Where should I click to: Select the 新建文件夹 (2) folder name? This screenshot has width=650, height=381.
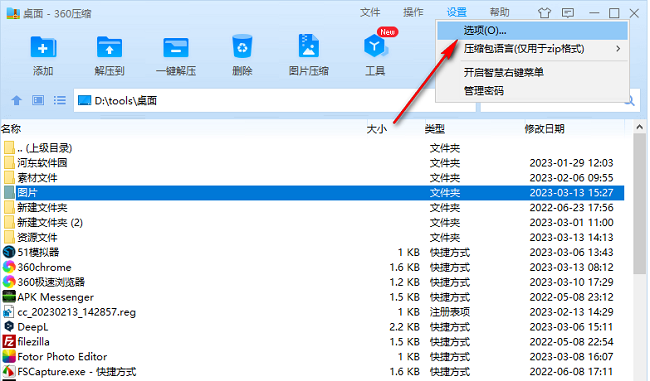(x=50, y=222)
